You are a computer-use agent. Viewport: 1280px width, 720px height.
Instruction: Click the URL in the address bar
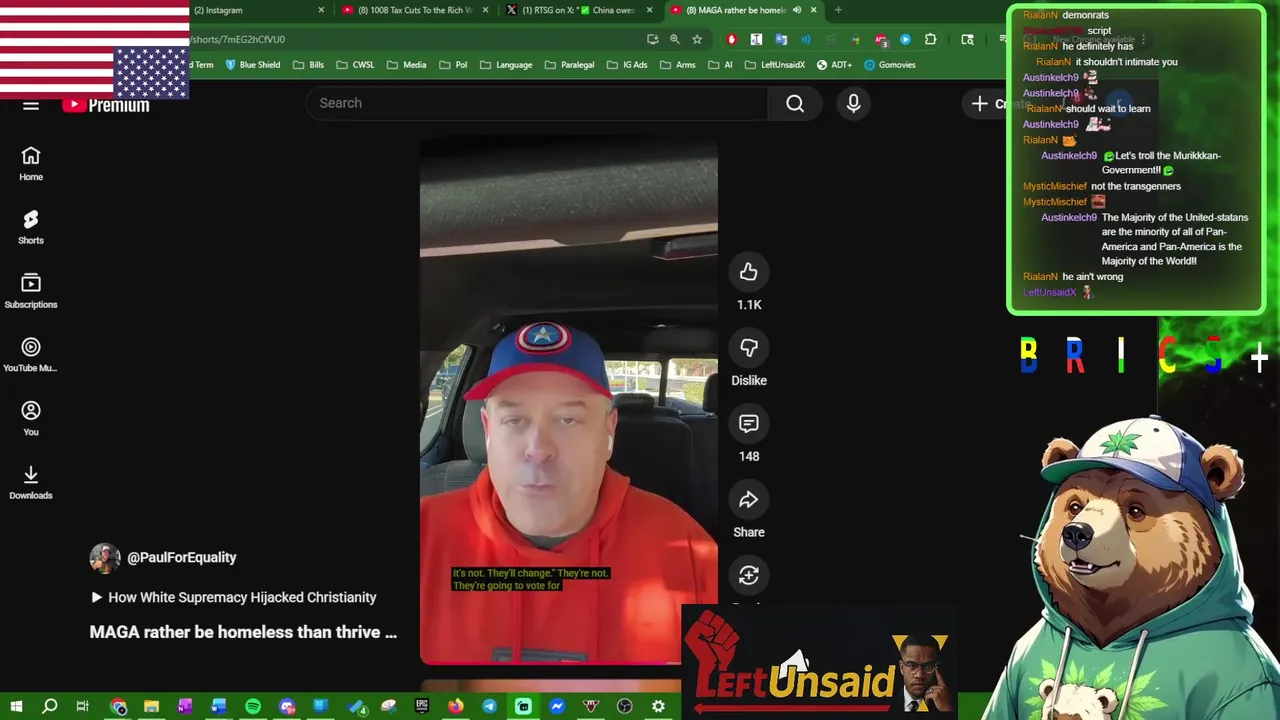(238, 39)
